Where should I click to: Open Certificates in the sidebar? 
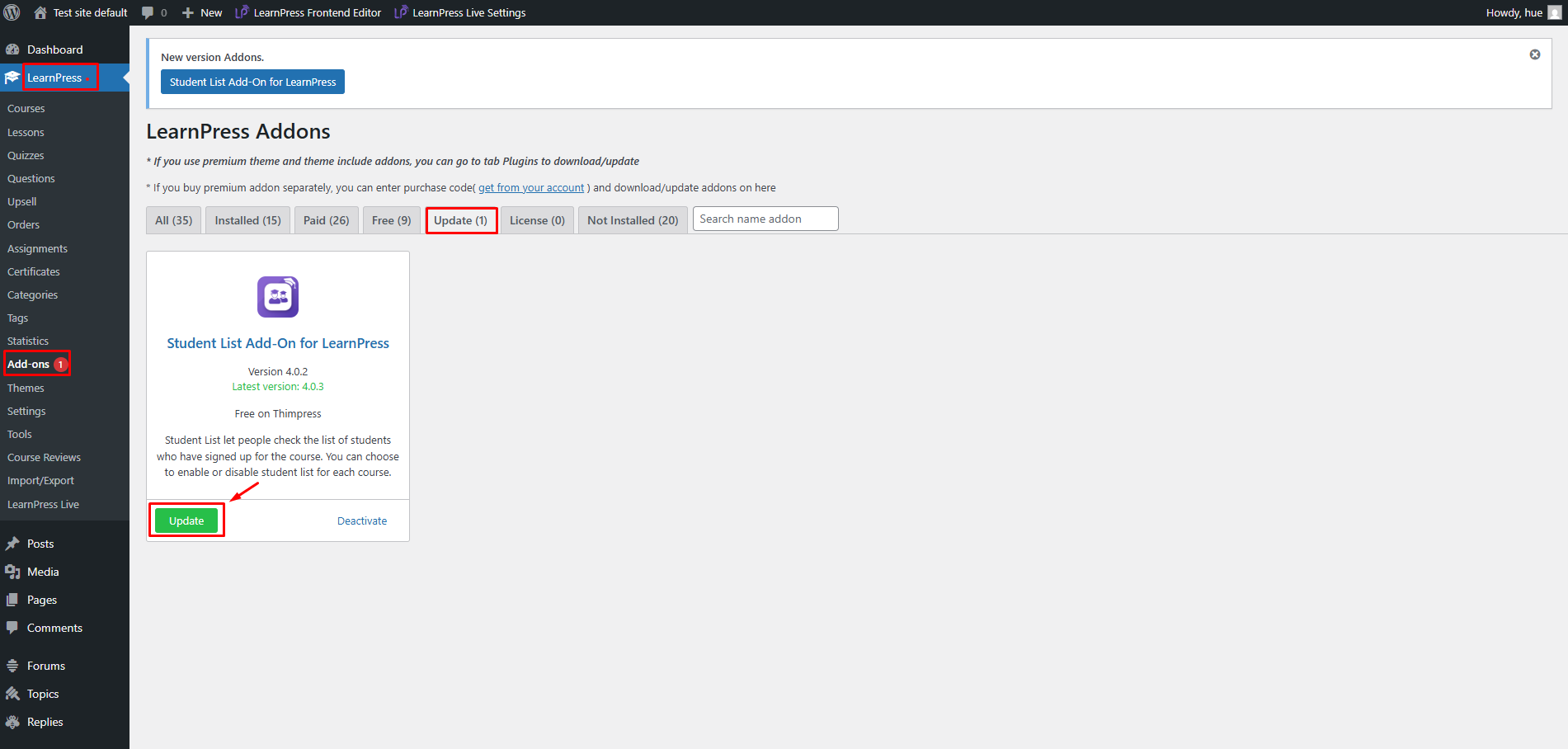(34, 271)
